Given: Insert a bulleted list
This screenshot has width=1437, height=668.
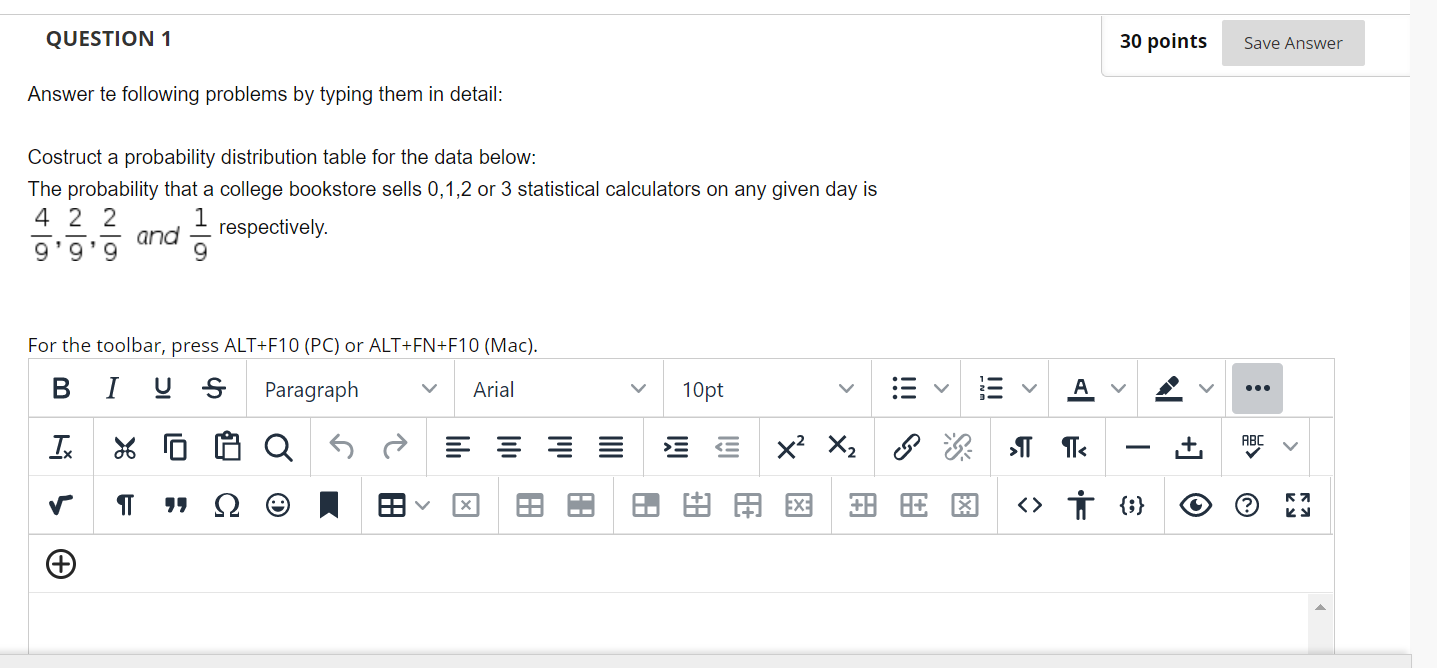Looking at the screenshot, I should (903, 389).
